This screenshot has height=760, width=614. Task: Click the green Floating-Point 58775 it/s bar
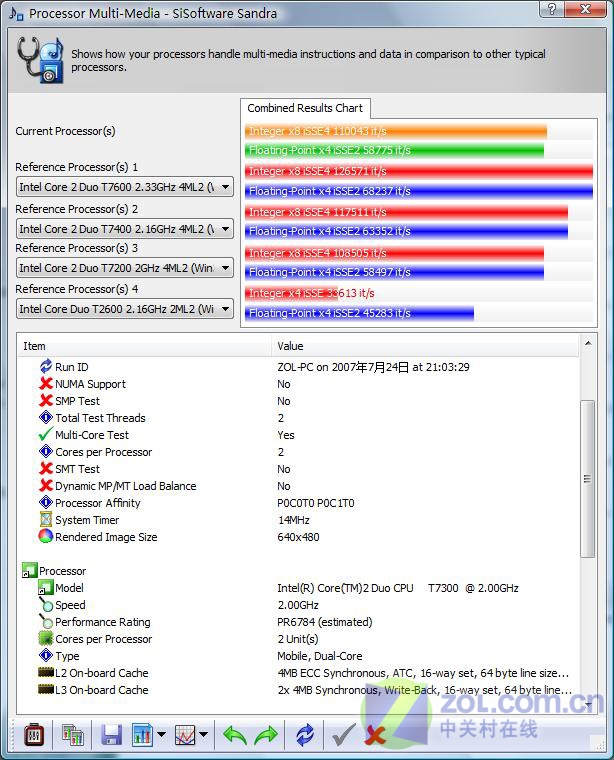[394, 150]
